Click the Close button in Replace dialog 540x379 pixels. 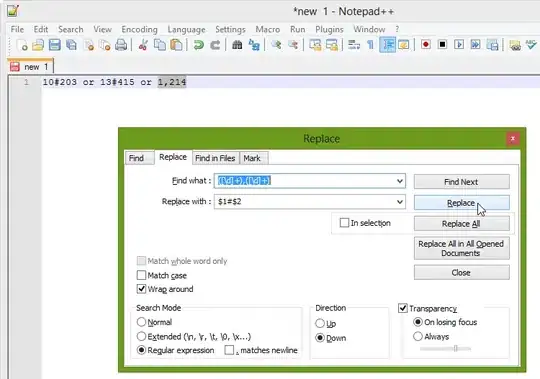pos(461,272)
